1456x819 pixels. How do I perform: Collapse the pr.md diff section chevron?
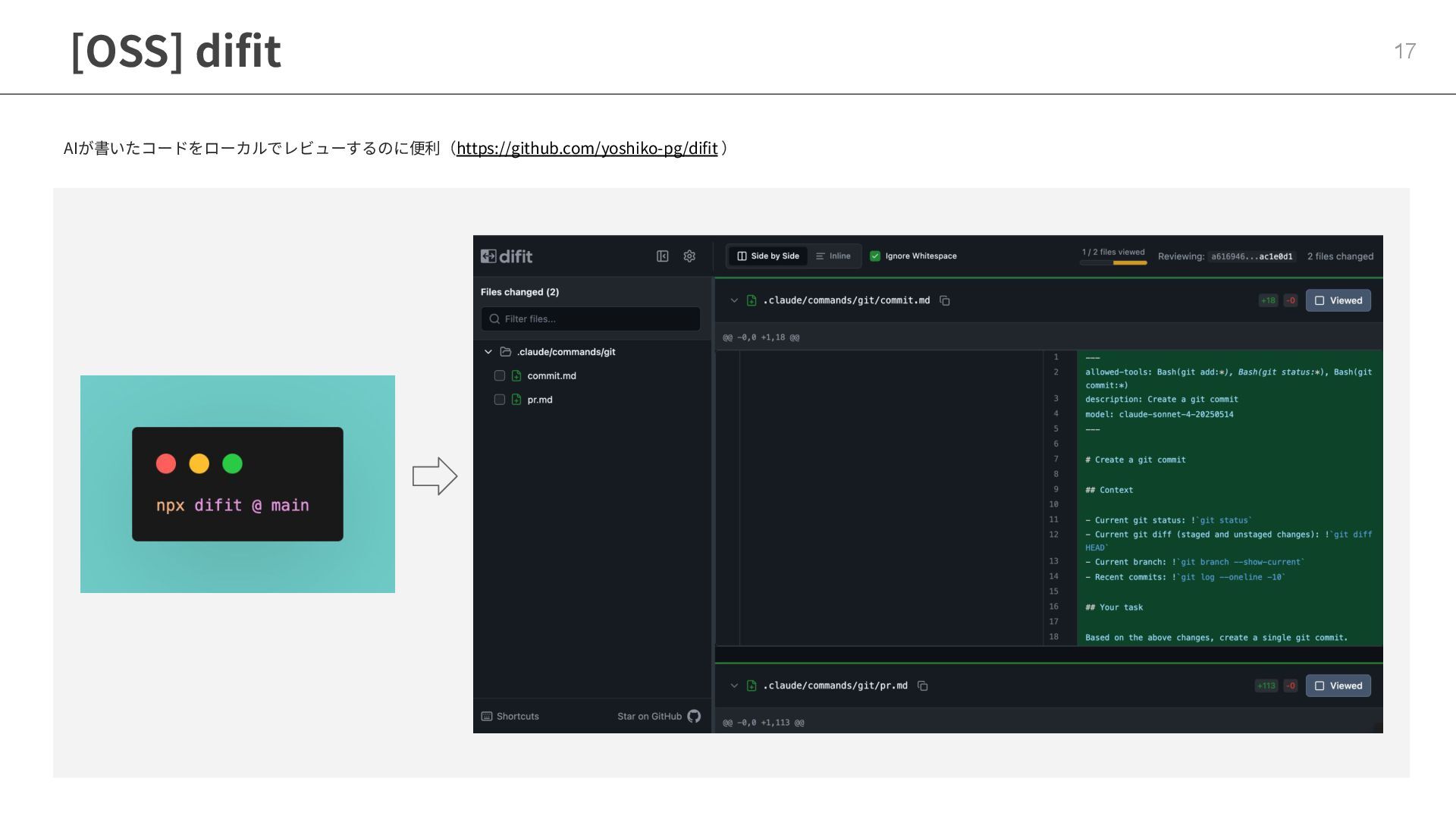click(734, 686)
